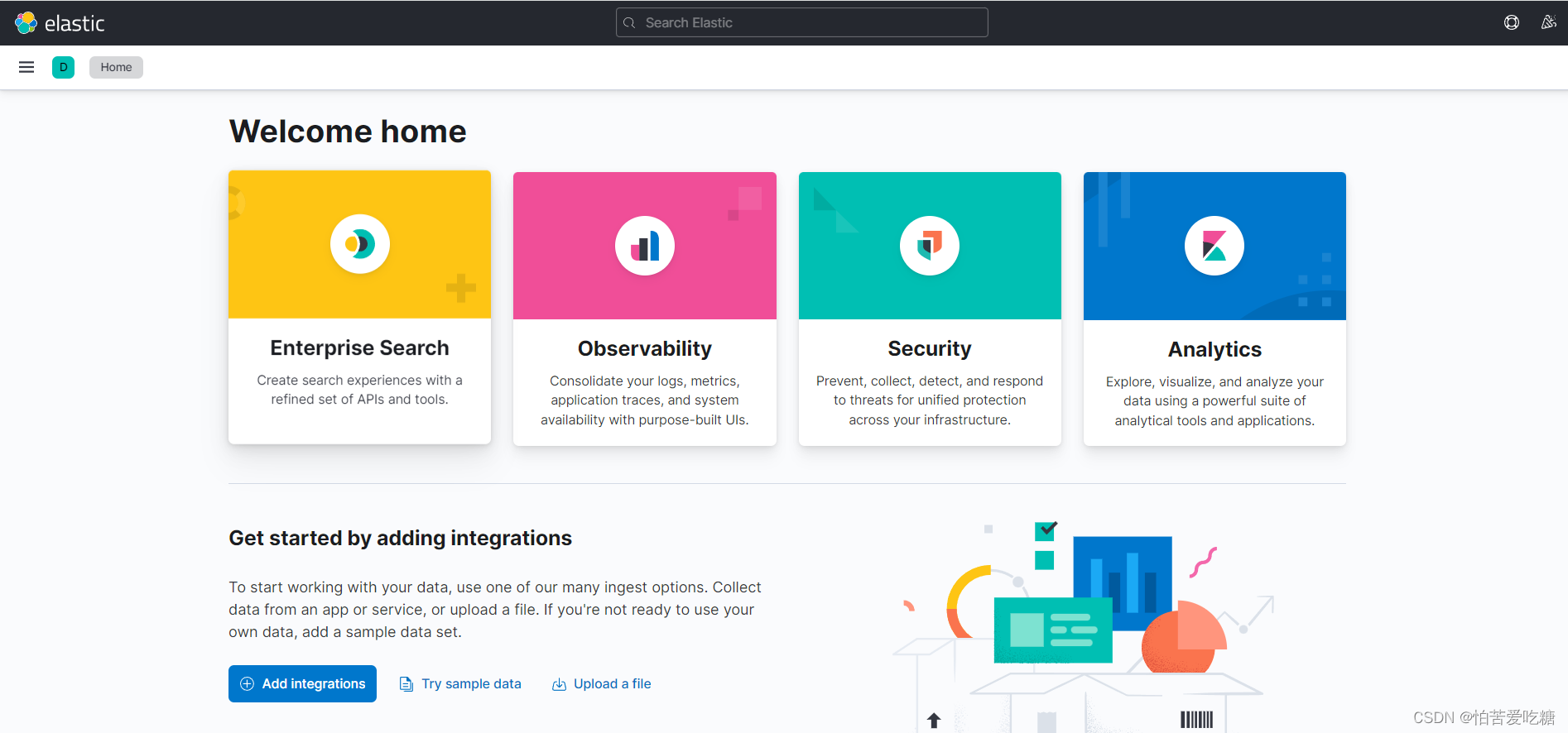Open the Analytics card title

coord(1214,349)
